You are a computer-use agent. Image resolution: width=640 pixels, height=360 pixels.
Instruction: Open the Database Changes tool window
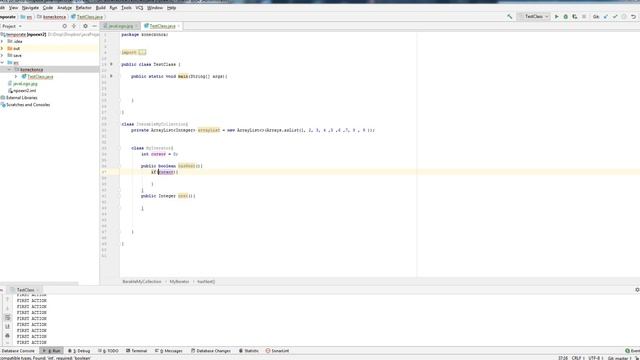point(211,351)
